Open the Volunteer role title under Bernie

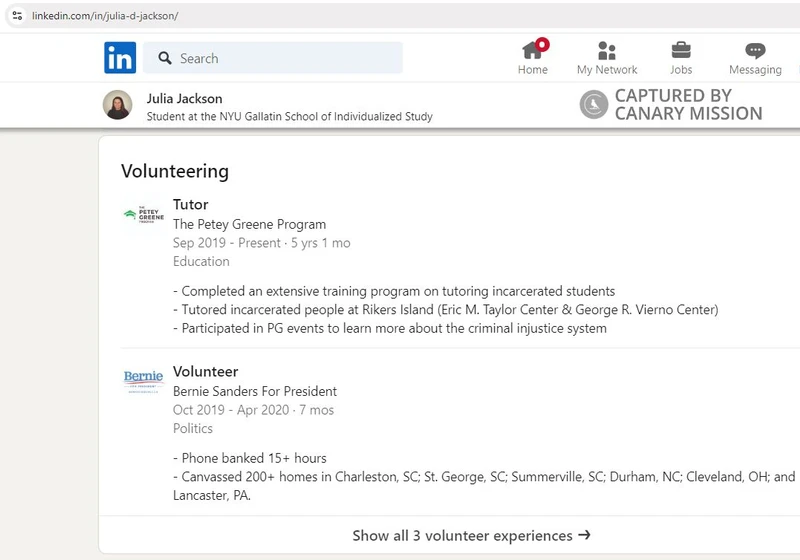pos(206,371)
